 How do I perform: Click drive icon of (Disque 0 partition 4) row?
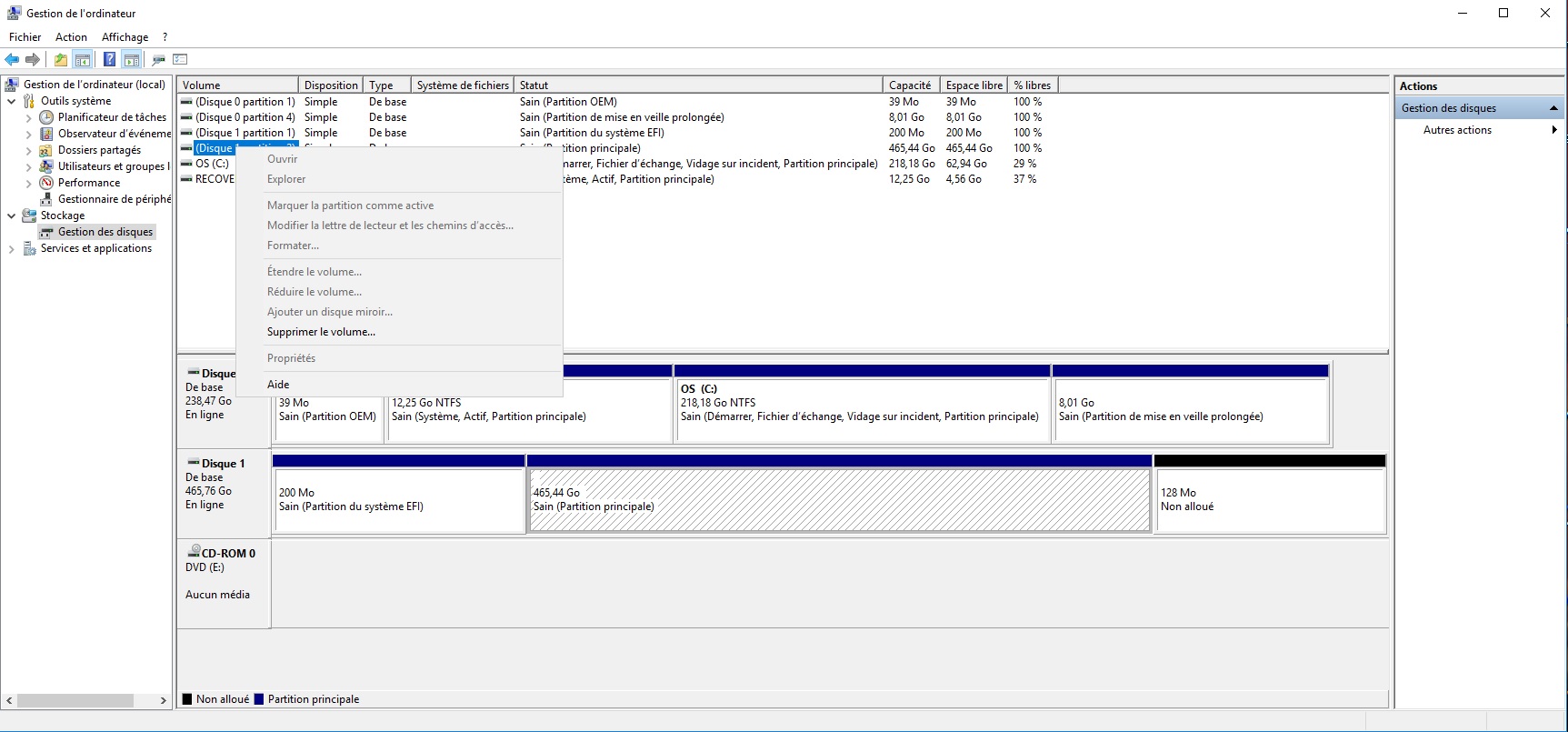186,117
